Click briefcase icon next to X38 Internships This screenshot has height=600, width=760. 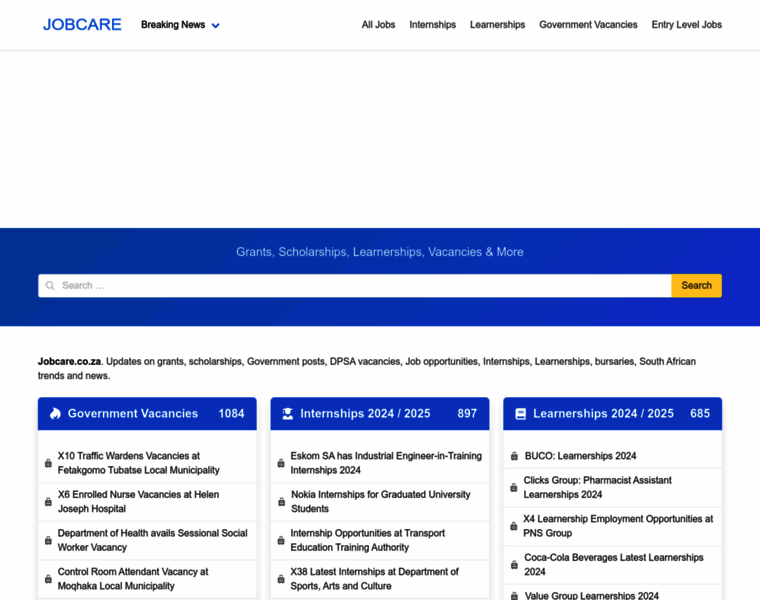(281, 579)
